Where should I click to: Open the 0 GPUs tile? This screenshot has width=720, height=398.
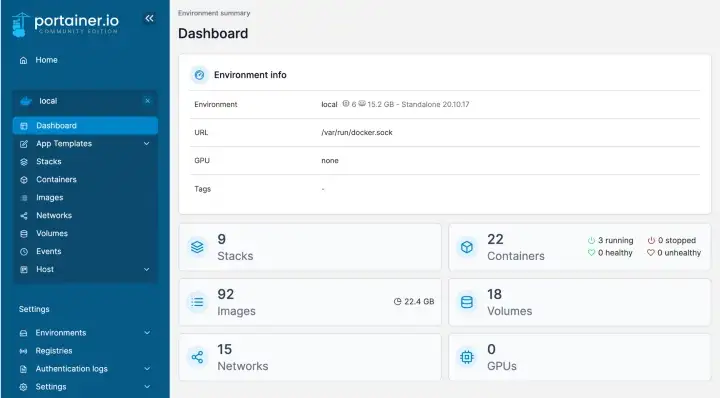(579, 357)
